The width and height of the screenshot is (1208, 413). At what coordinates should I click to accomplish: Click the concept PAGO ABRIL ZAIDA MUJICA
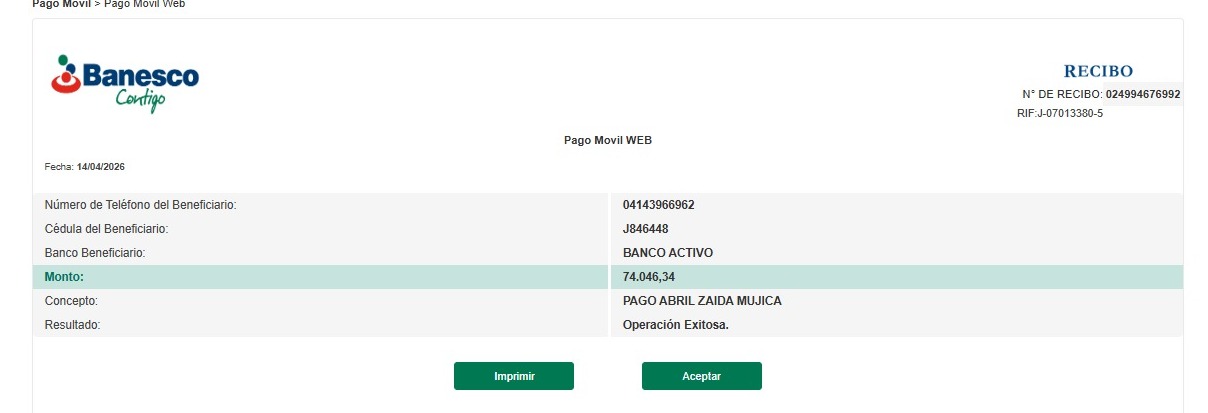click(x=702, y=301)
